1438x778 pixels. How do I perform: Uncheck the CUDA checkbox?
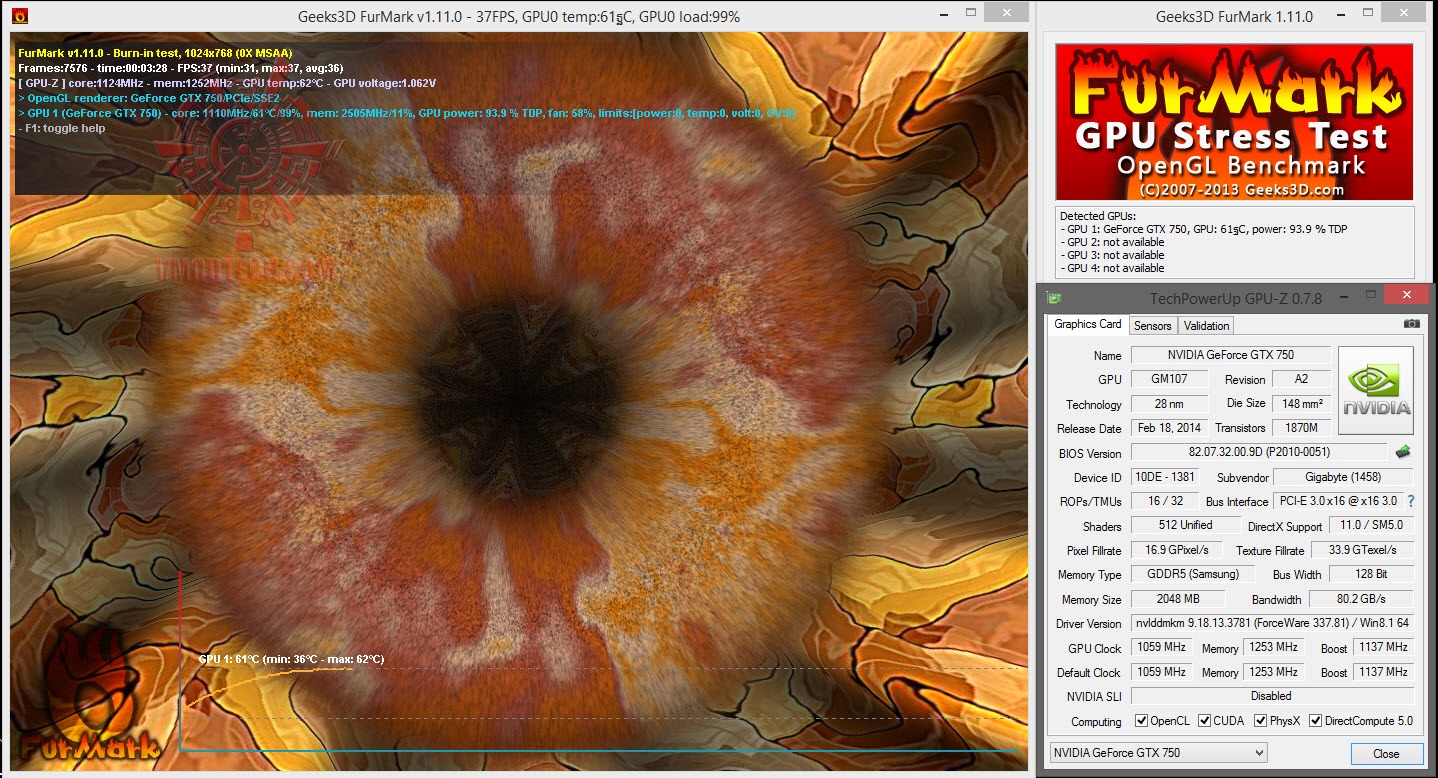click(x=1204, y=721)
